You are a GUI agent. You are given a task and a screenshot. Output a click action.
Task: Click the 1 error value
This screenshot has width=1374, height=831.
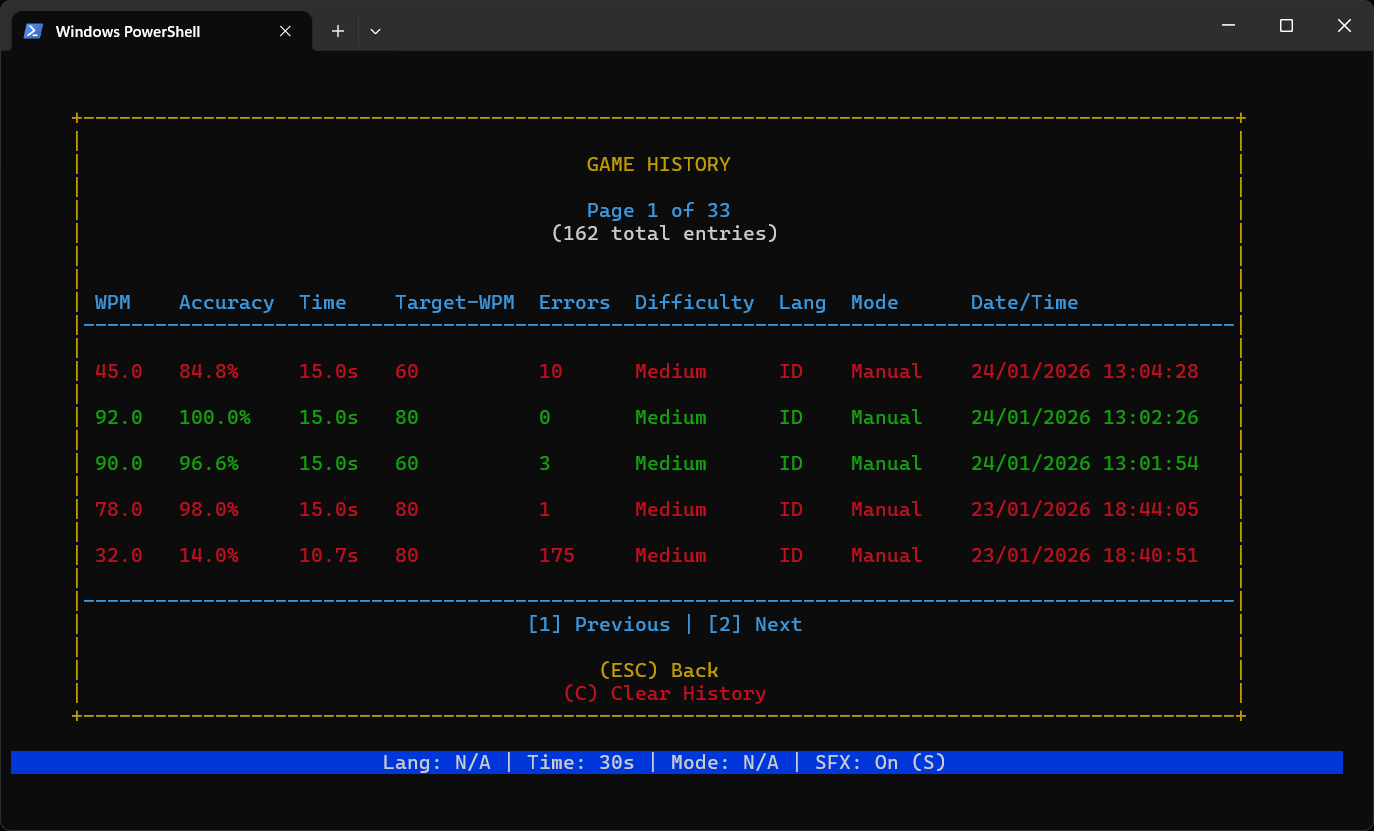[545, 509]
